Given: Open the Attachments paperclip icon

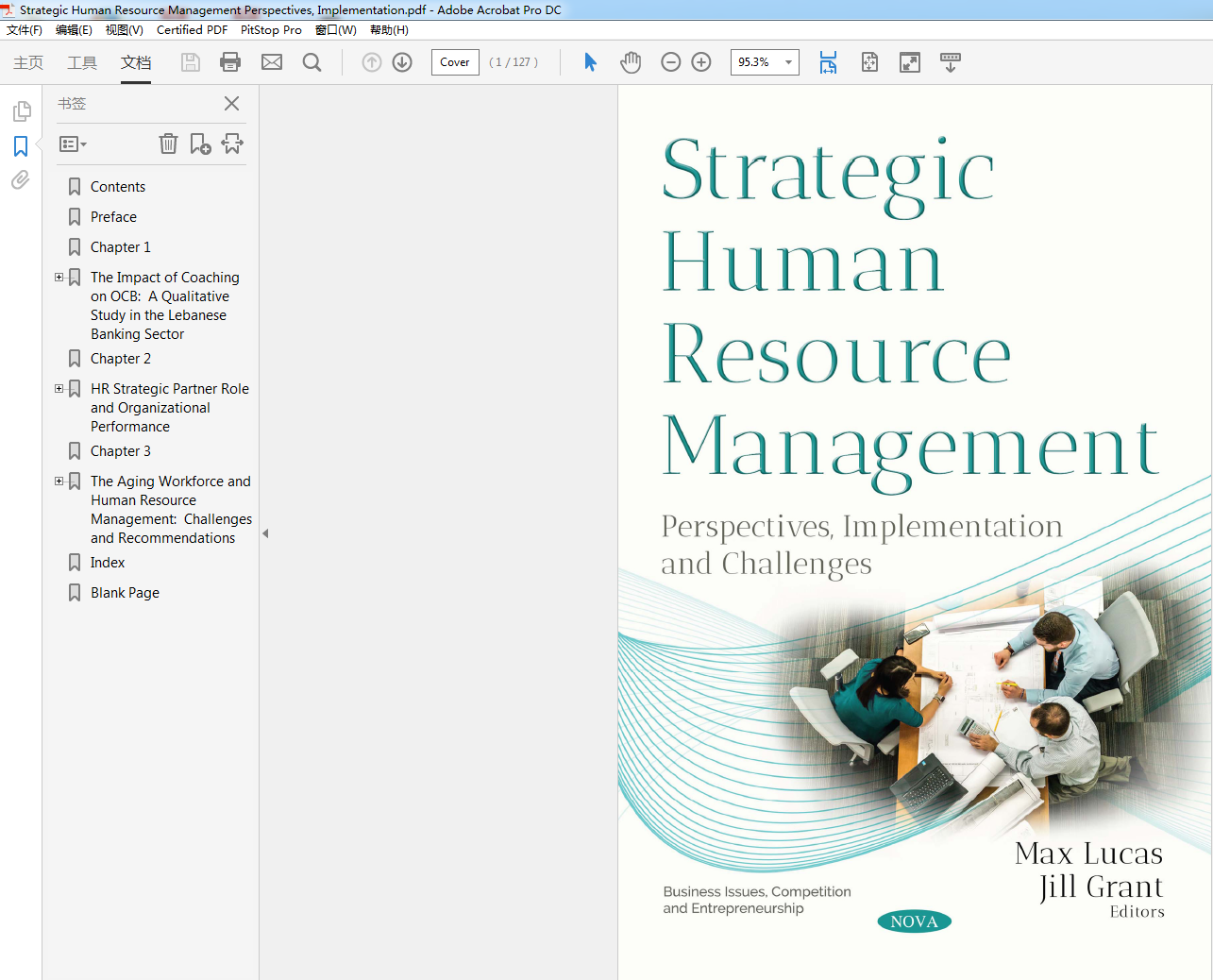Looking at the screenshot, I should (x=21, y=179).
